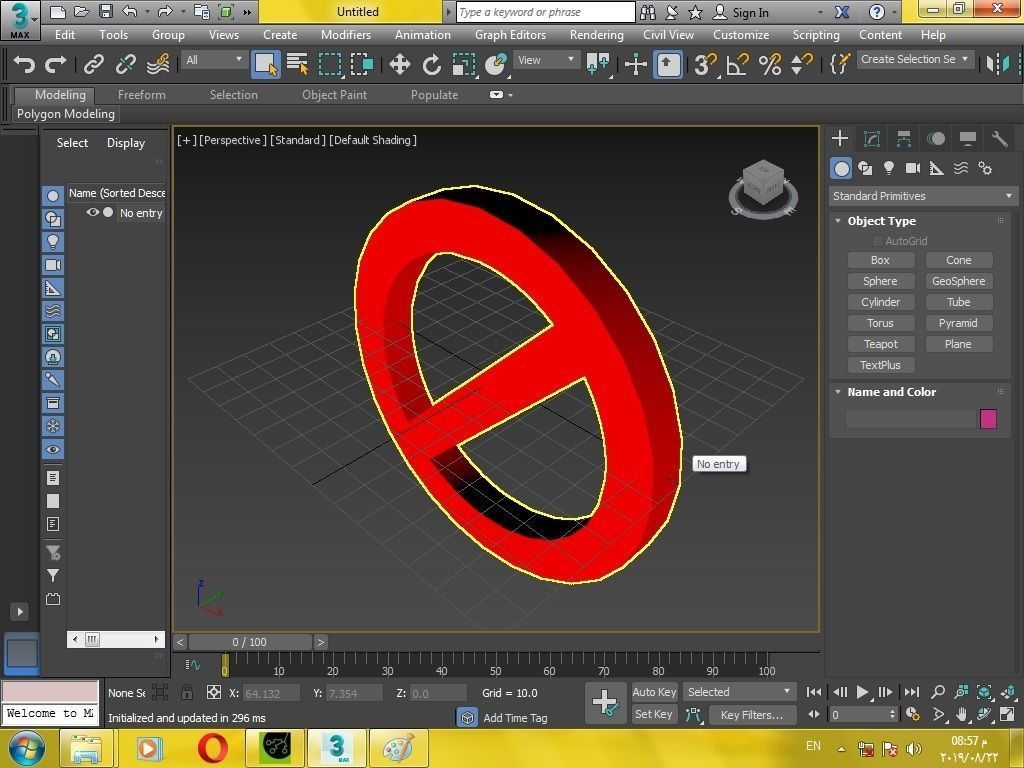Click the object name input field
Viewport: 1024px width, 768px height.
[910, 419]
